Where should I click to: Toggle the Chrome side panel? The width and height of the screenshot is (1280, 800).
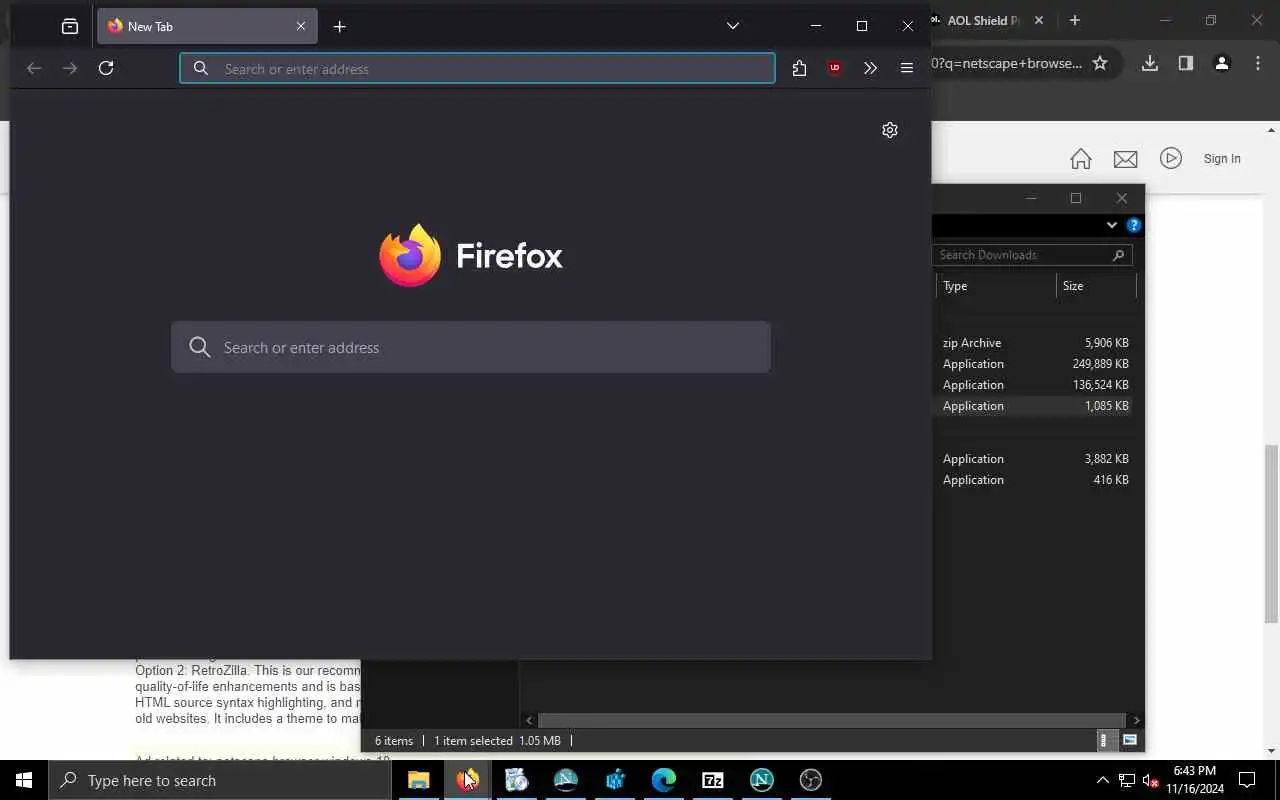click(1185, 63)
